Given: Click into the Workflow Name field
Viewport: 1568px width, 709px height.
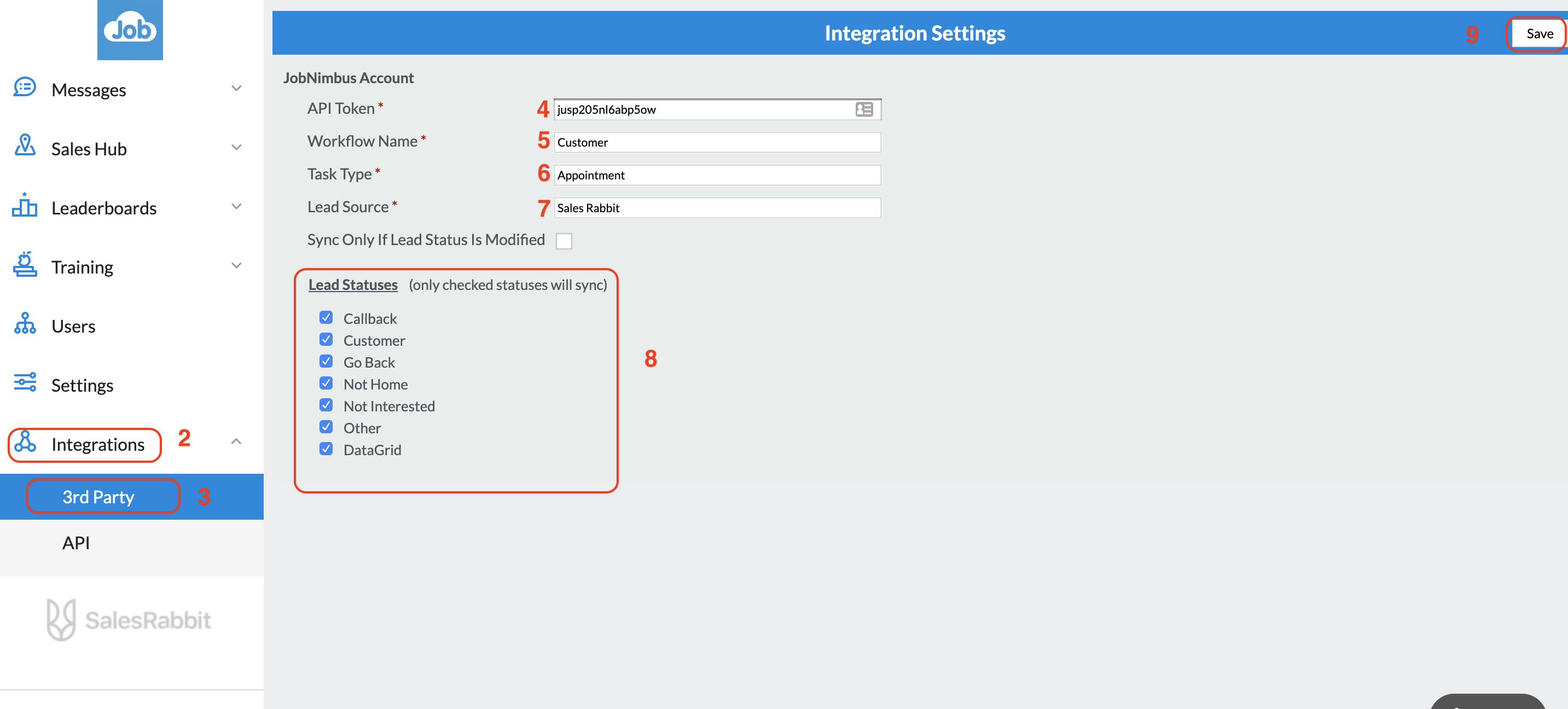Looking at the screenshot, I should [718, 142].
